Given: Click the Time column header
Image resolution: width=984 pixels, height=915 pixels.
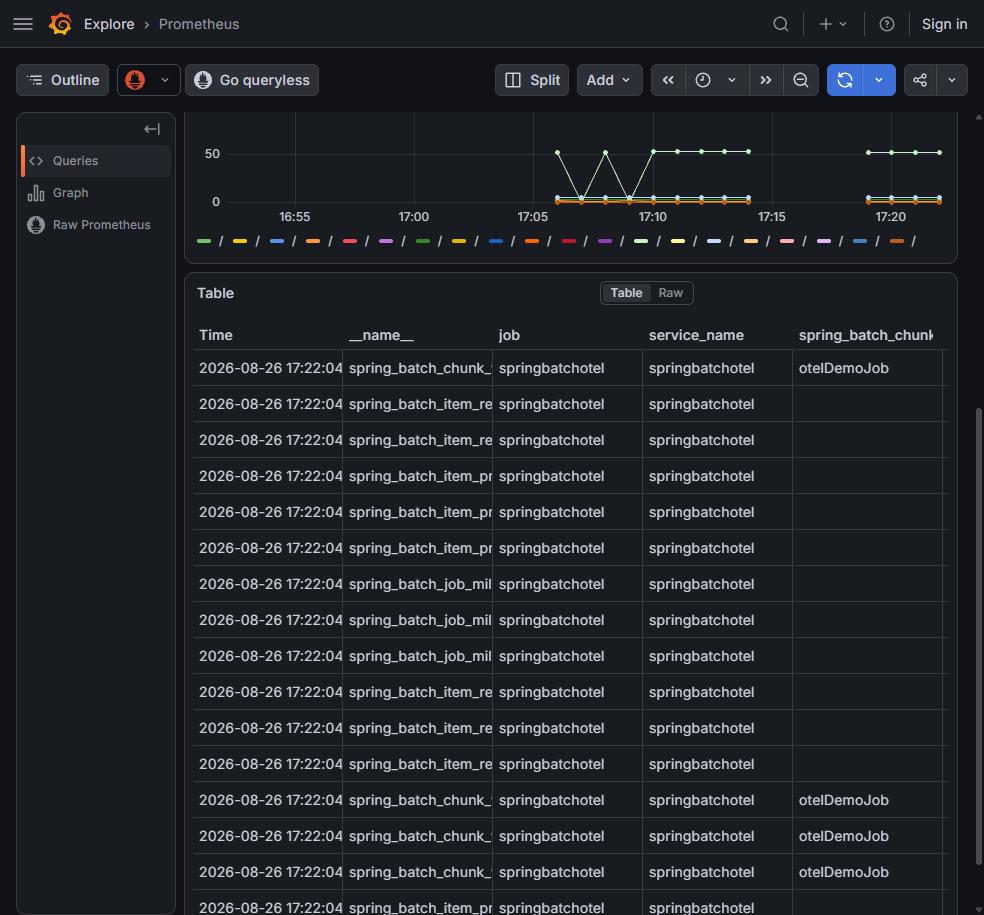Looking at the screenshot, I should pyautogui.click(x=216, y=335).
